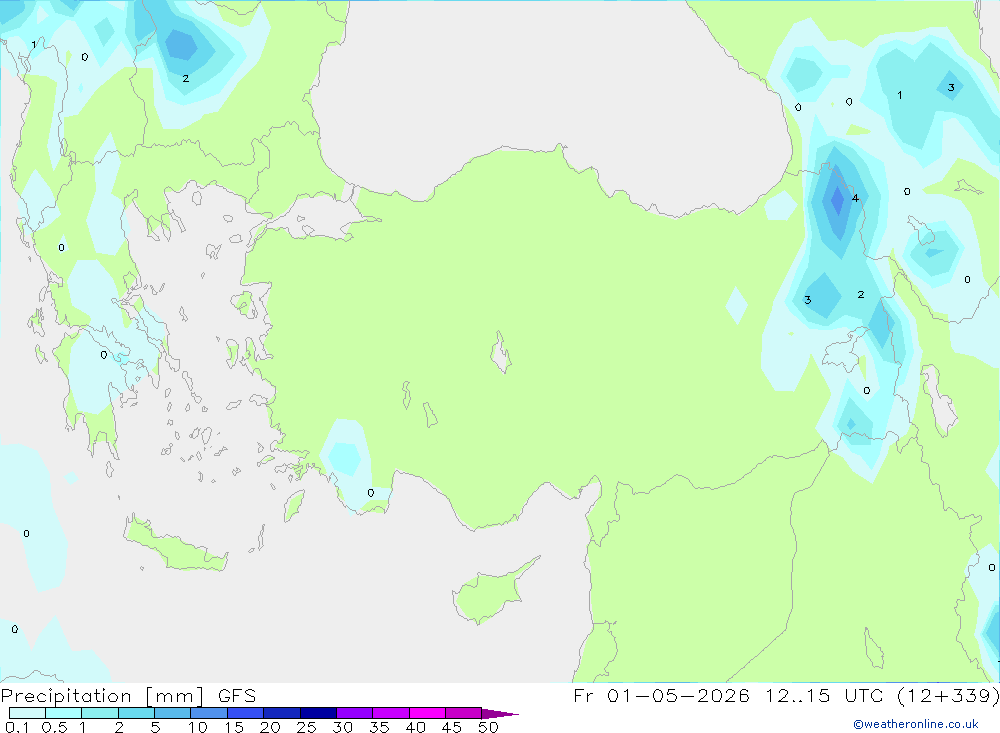The width and height of the screenshot is (1000, 733).
Task: Select the '25' legend scale label
Action: (x=306, y=727)
